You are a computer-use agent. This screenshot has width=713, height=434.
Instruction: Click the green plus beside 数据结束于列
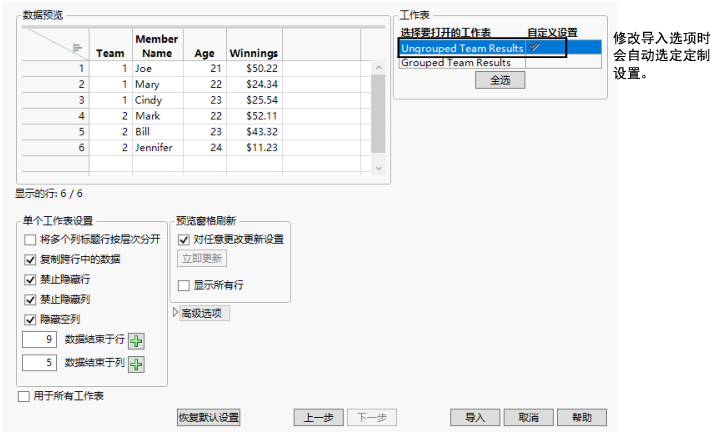136,364
